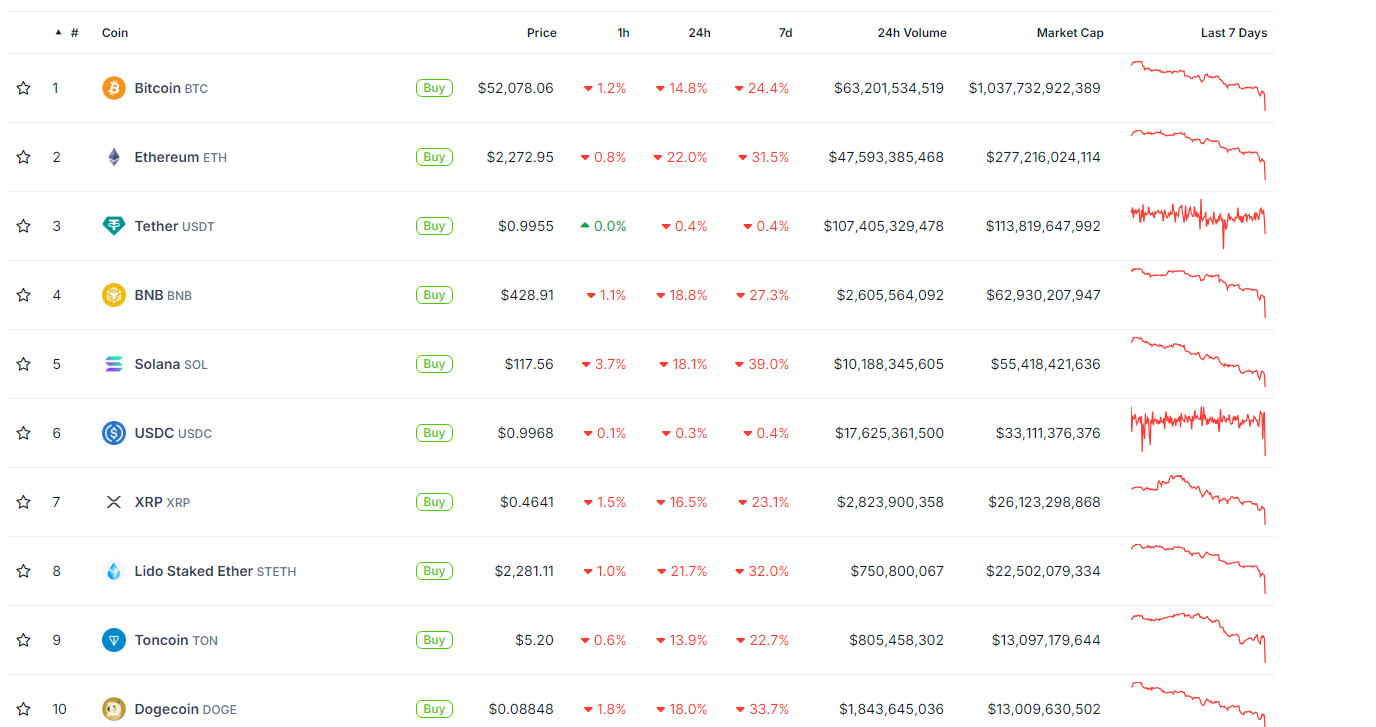The image size is (1376, 727).
Task: Open the Solana SOL coin page
Action: pyautogui.click(x=171, y=364)
